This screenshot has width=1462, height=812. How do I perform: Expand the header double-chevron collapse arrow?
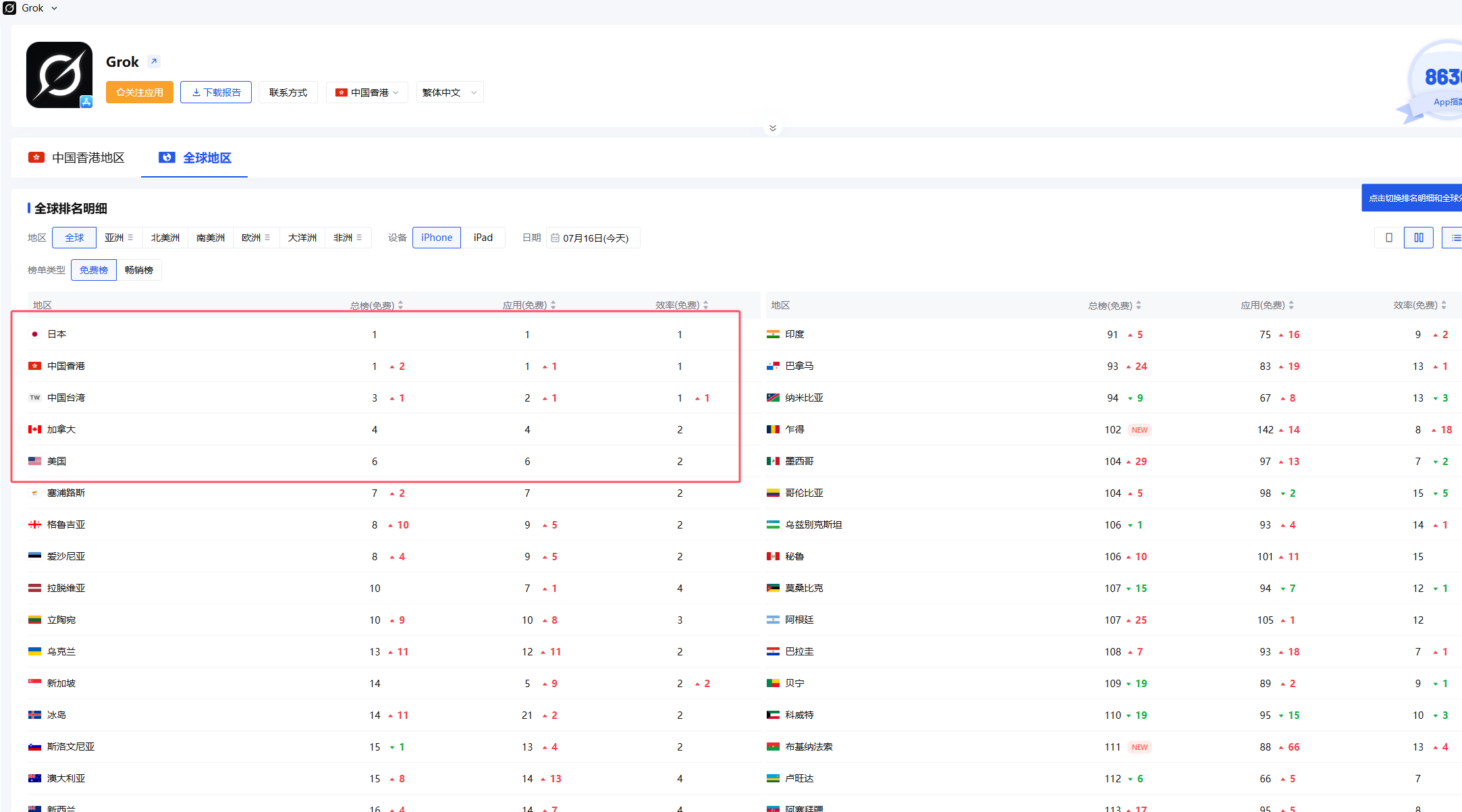point(772,128)
